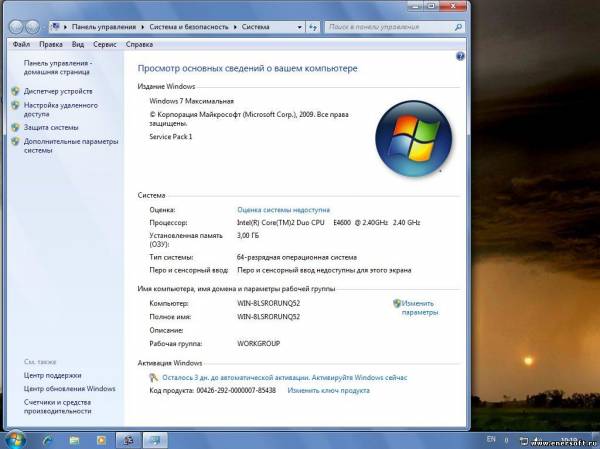Open the Файл menu
Image resolution: width=600 pixels, height=449 pixels.
click(x=21, y=44)
